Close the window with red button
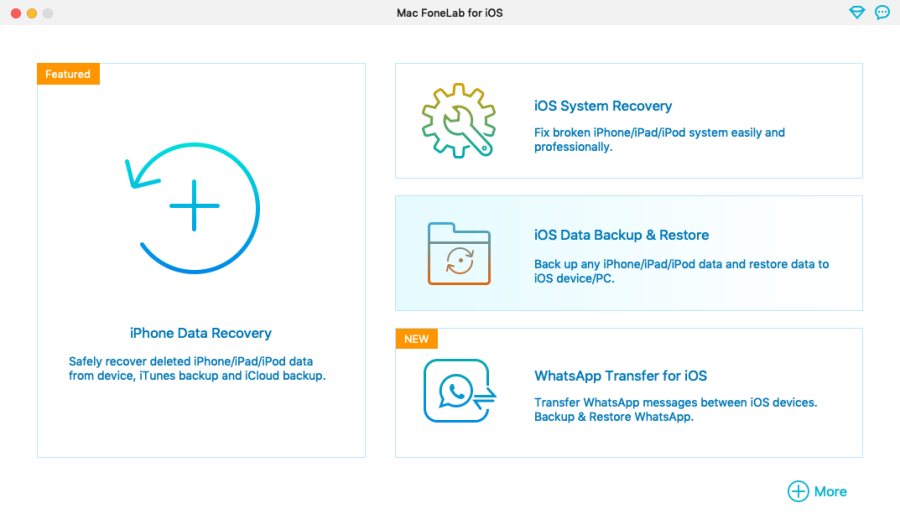The width and height of the screenshot is (900, 524). pyautogui.click(x=16, y=13)
